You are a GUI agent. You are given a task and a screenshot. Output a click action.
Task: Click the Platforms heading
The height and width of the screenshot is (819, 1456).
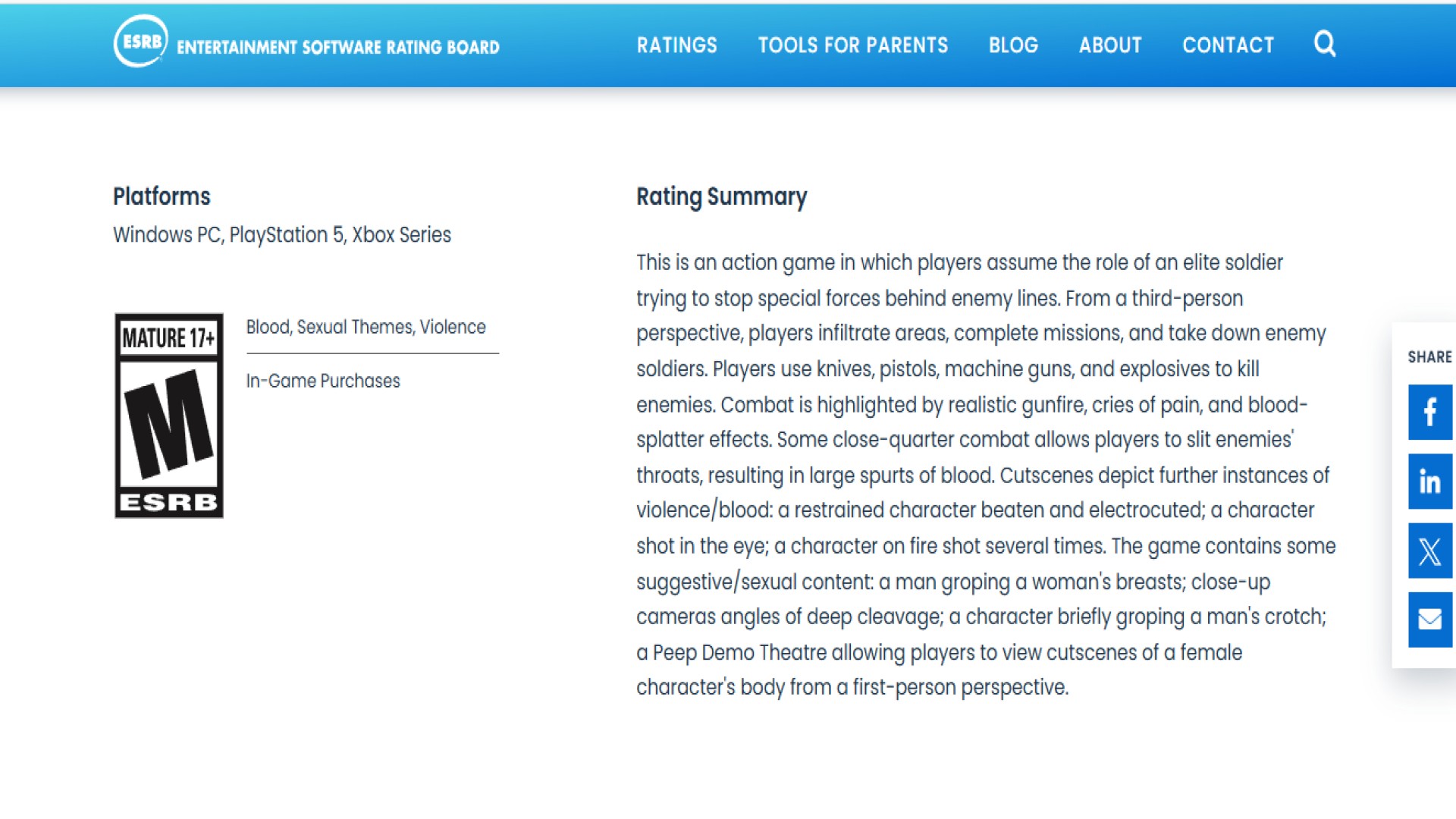162,196
